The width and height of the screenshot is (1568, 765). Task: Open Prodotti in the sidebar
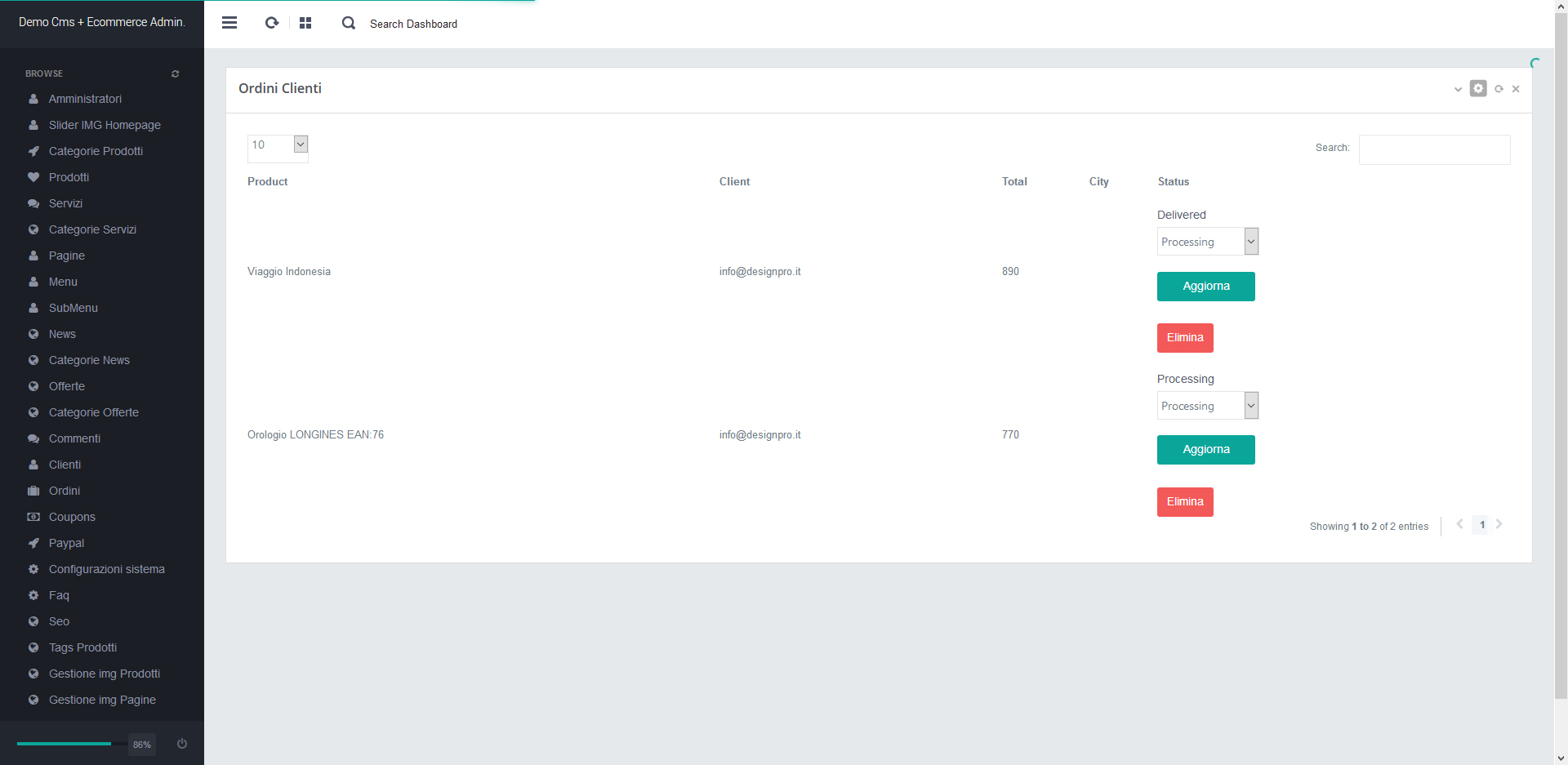69,177
